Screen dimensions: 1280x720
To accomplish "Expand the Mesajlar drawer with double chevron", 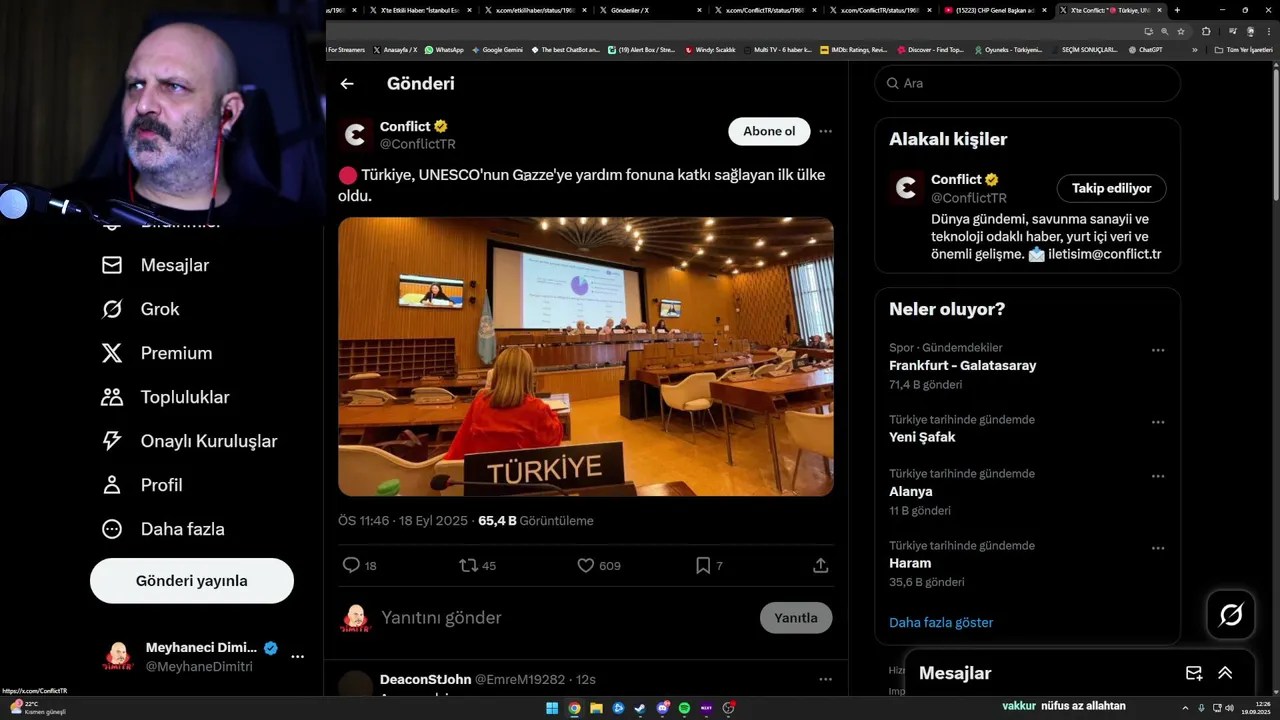I will point(1225,673).
